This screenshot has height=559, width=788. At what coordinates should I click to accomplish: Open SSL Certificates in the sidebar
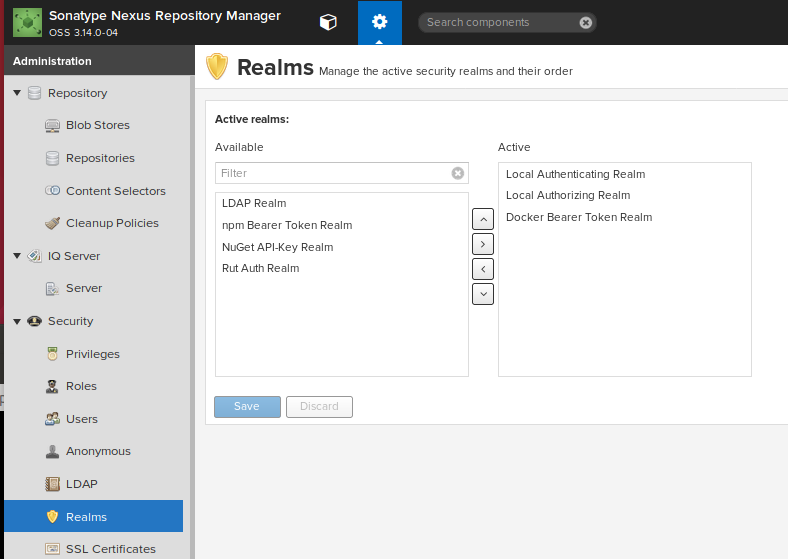pos(111,549)
